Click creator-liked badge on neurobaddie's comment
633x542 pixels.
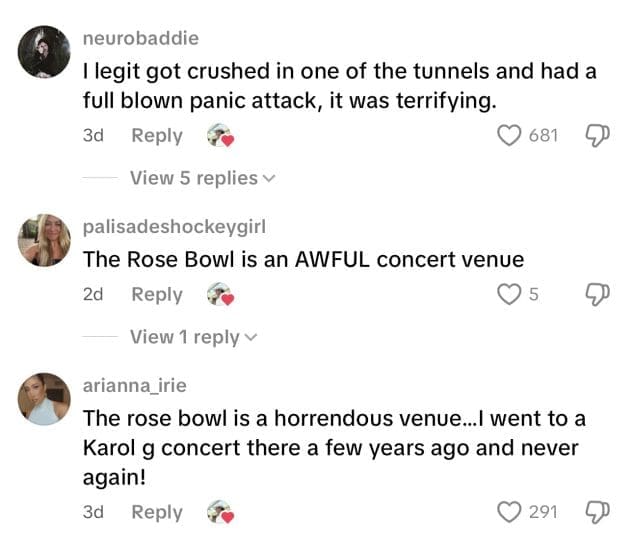point(220,136)
